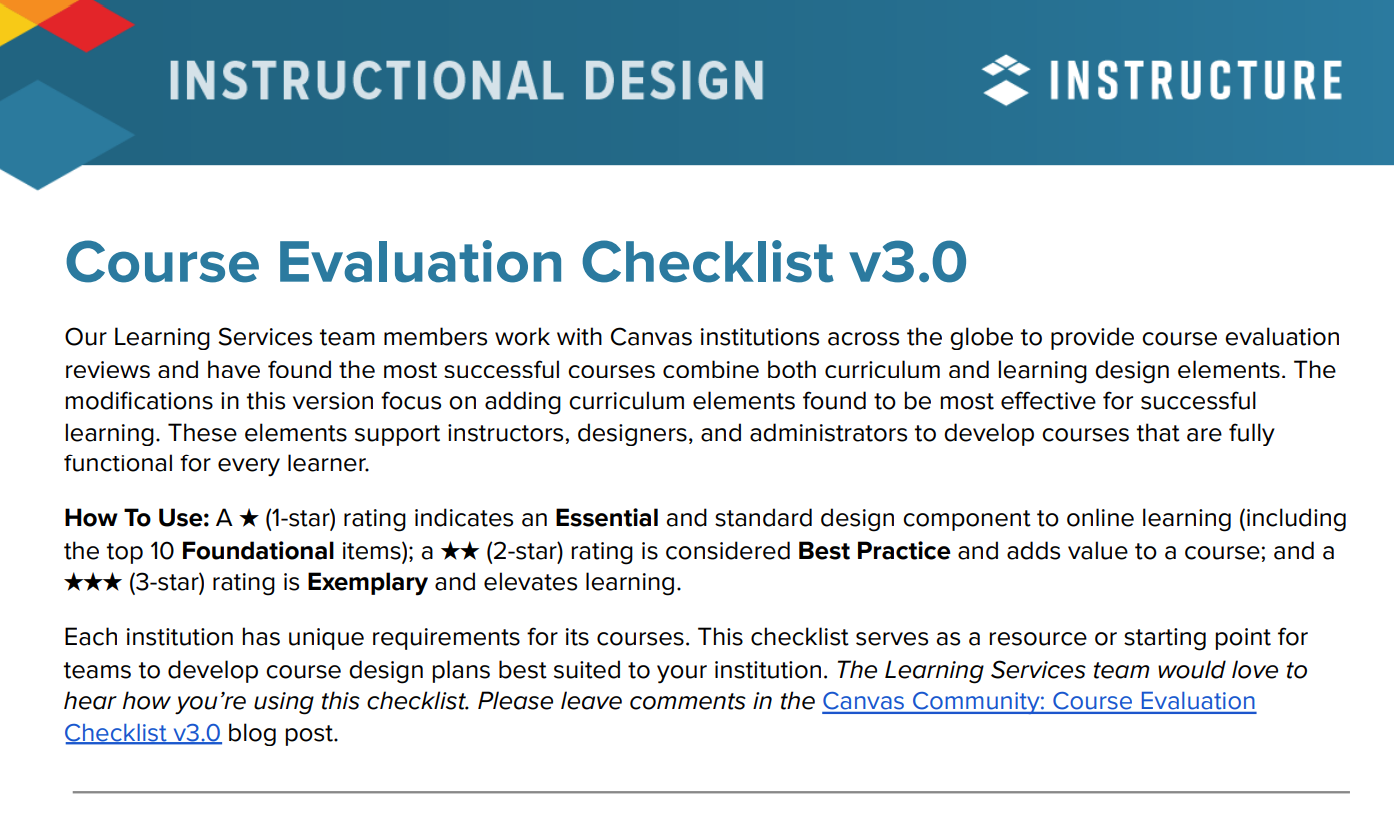Click the two-star rating symbol
This screenshot has width=1394, height=824.
[461, 551]
